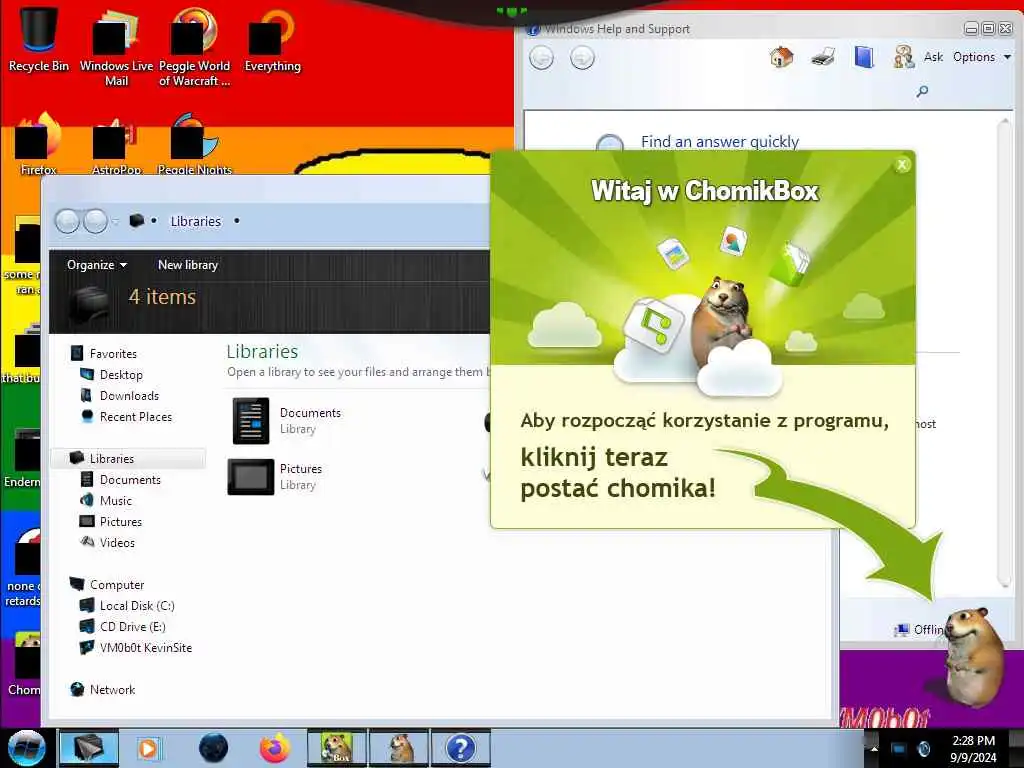This screenshot has height=768, width=1024.
Task: Open the Peggle Nights desktop icon
Action: pos(194,144)
